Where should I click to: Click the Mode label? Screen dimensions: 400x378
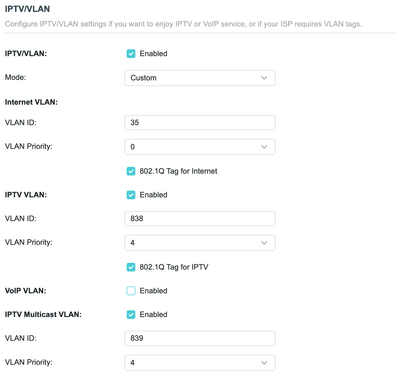(x=15, y=77)
